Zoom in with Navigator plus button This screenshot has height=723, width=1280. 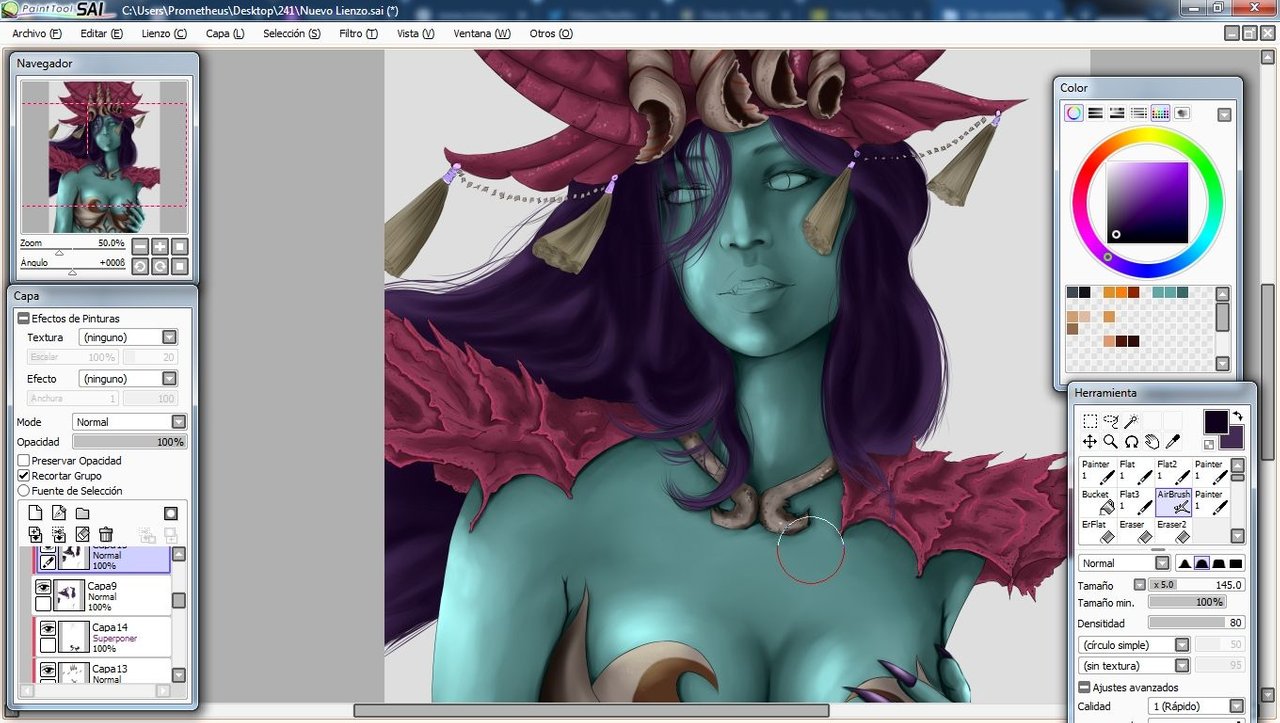pos(160,246)
